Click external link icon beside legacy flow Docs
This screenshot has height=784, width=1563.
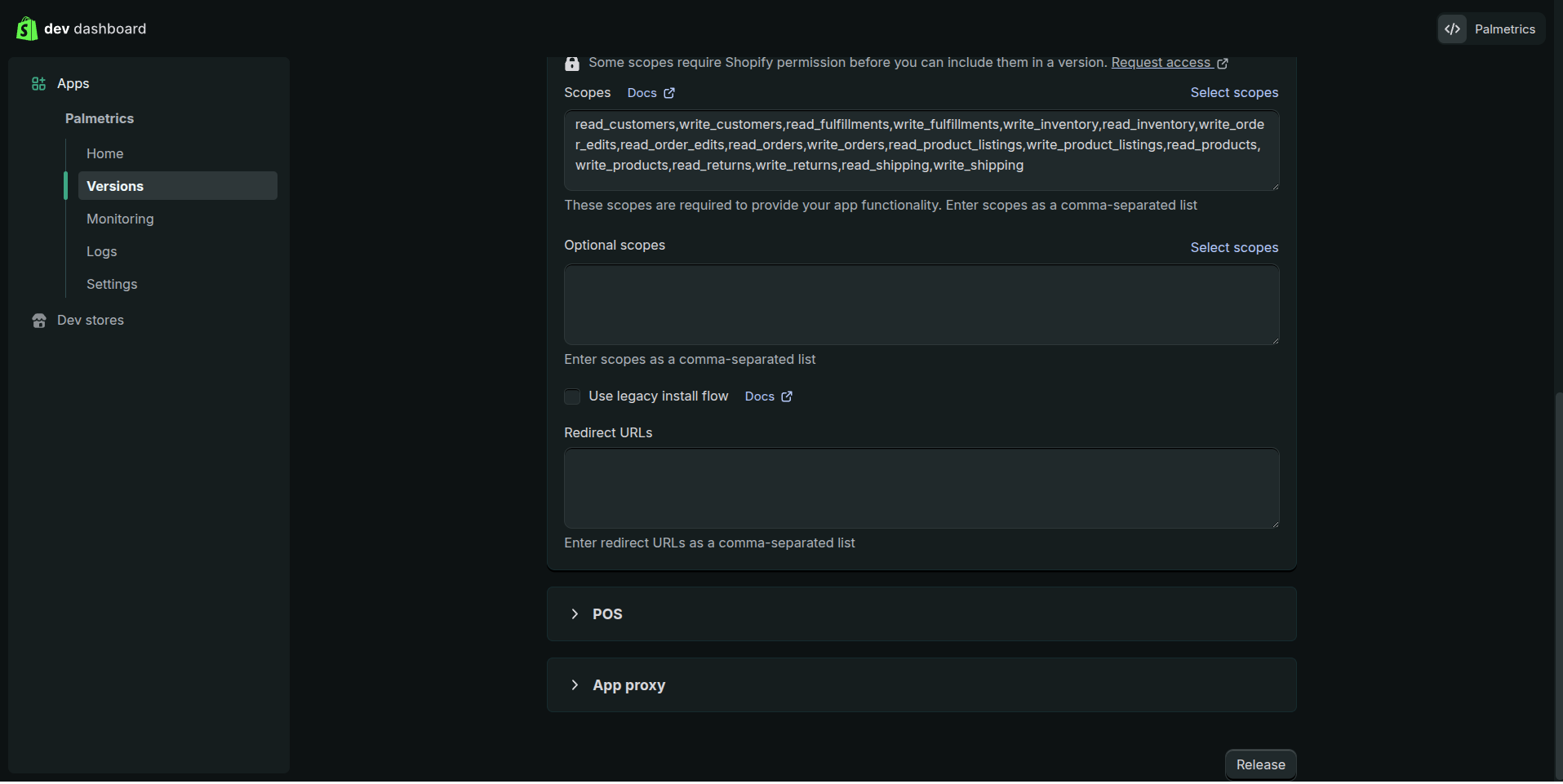787,396
